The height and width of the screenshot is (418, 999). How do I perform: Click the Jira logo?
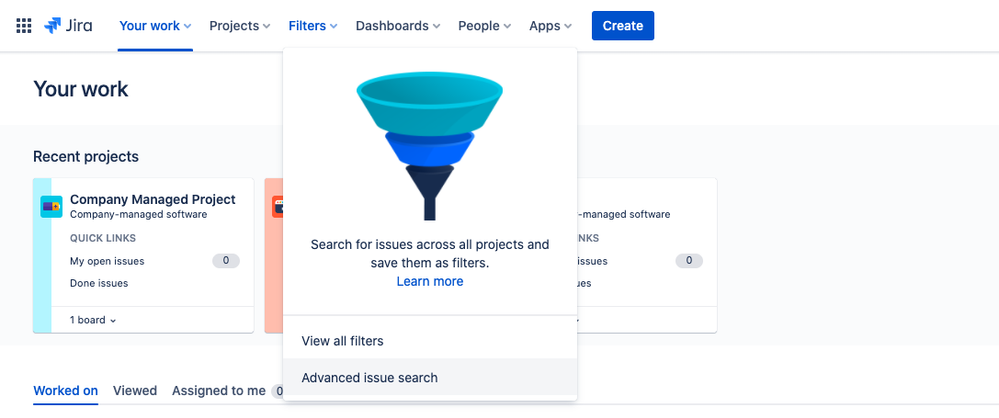(x=68, y=25)
